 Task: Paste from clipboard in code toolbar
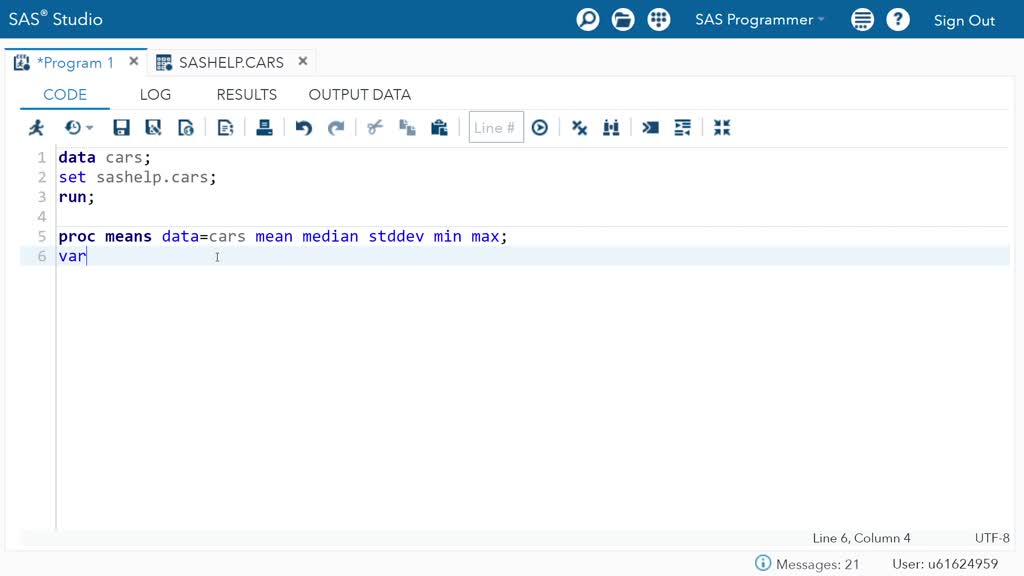pyautogui.click(x=439, y=128)
